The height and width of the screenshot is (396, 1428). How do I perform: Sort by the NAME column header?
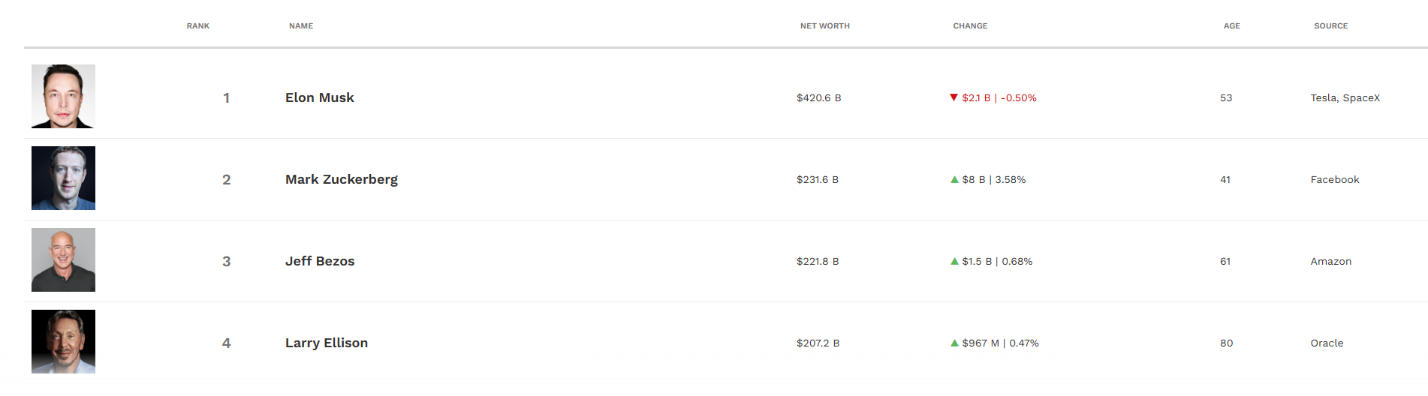(301, 26)
